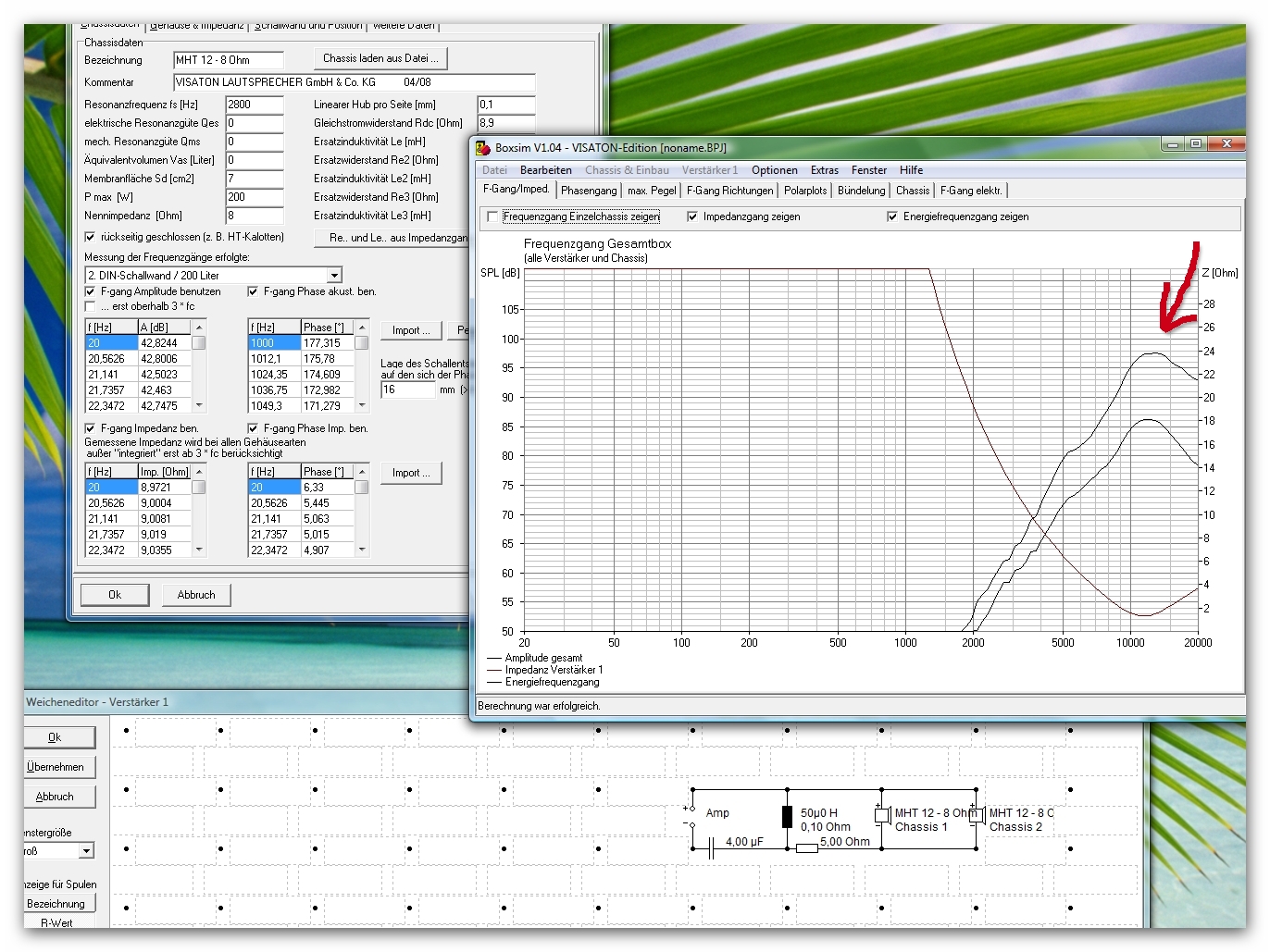
Task: Click the Resonanzfrequenz fs field showing 2800
Action: coord(254,105)
